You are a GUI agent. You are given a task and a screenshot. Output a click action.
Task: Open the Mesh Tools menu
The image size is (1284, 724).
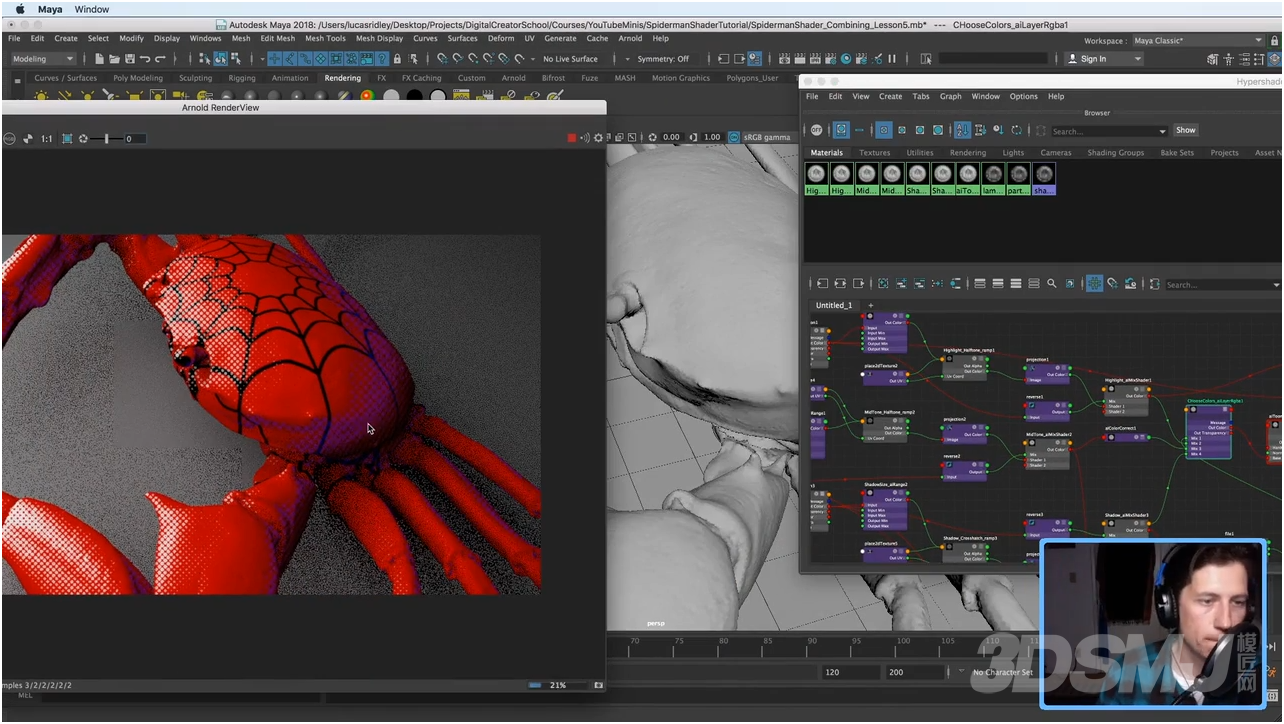click(325, 38)
